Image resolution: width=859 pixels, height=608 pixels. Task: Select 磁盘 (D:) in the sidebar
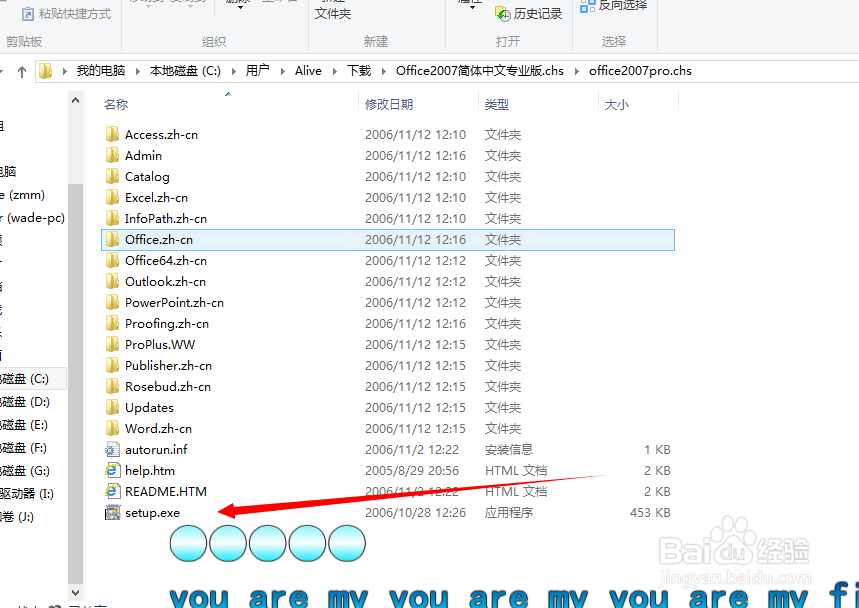[30, 402]
